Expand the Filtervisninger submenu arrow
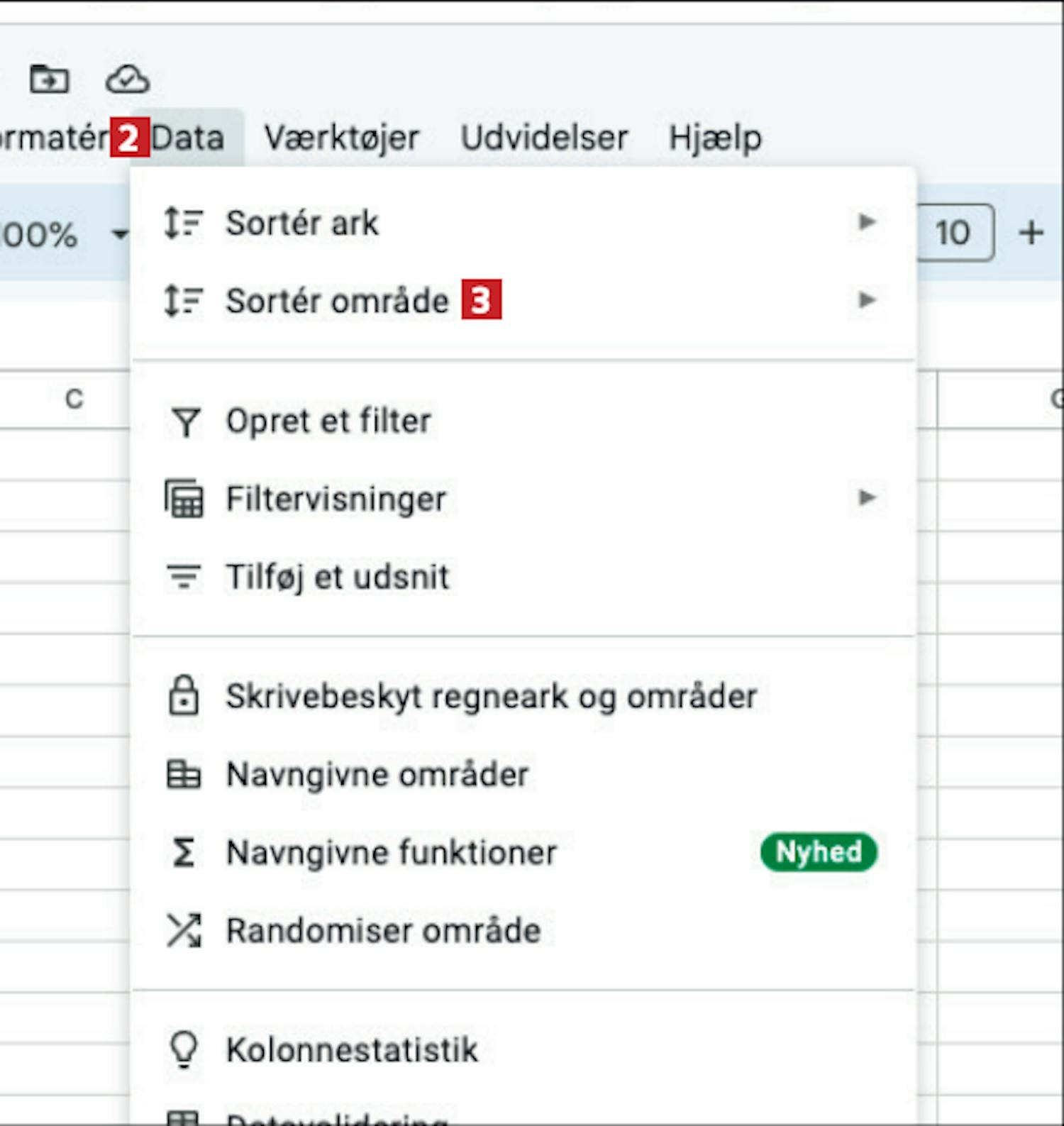 pyautogui.click(x=866, y=497)
